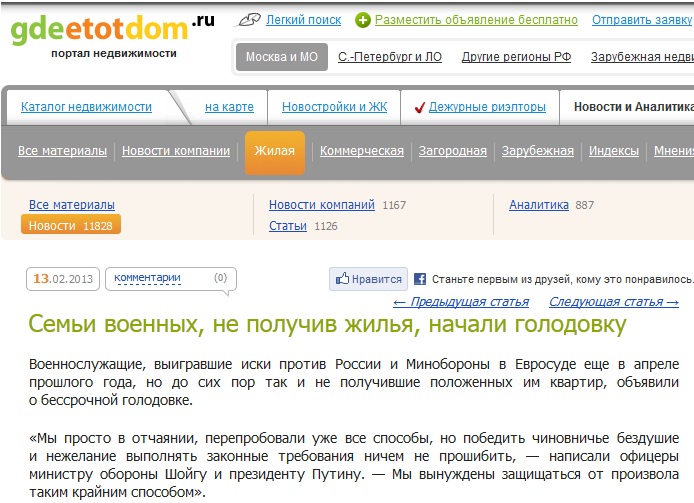
Task: Click the green plus icon for posting ad
Action: pos(363,20)
